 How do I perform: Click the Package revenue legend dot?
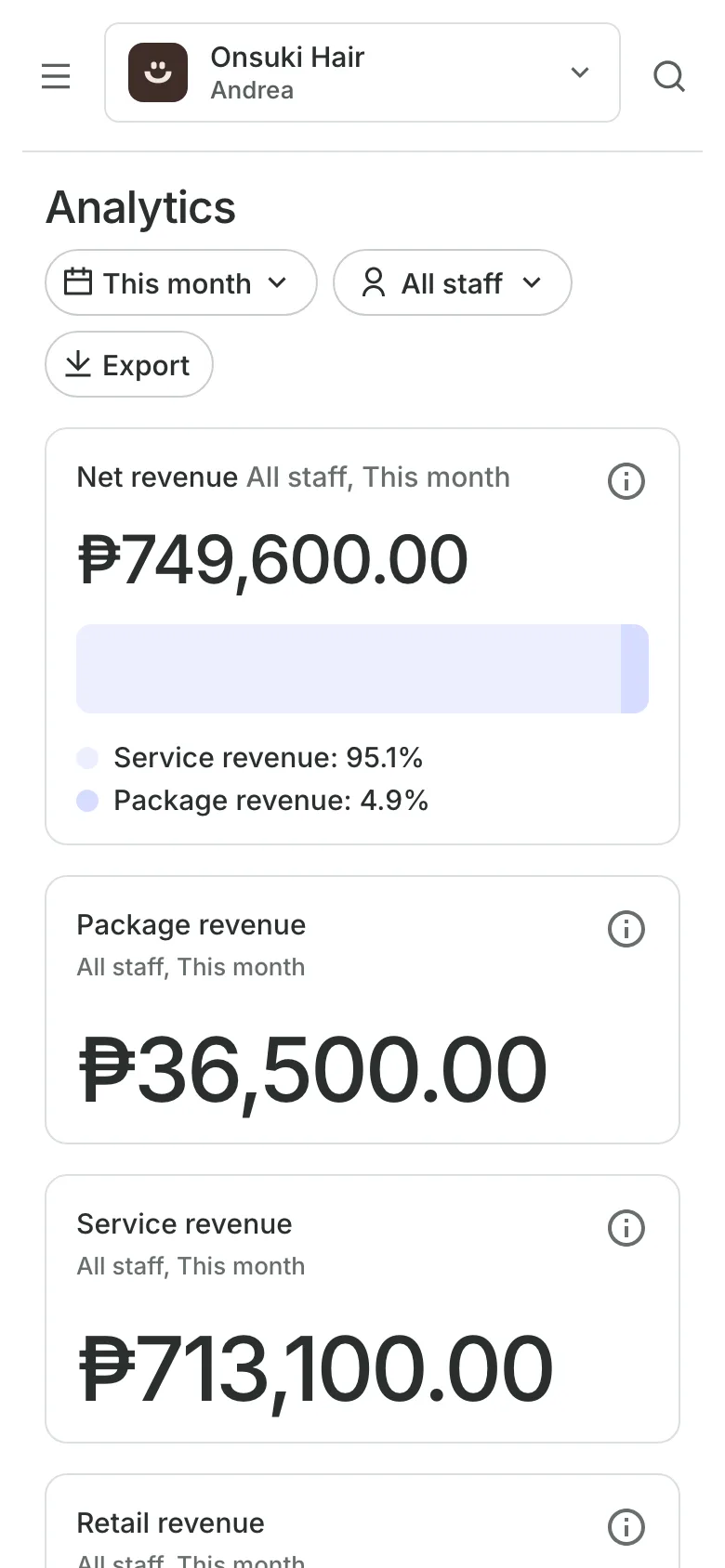87,801
